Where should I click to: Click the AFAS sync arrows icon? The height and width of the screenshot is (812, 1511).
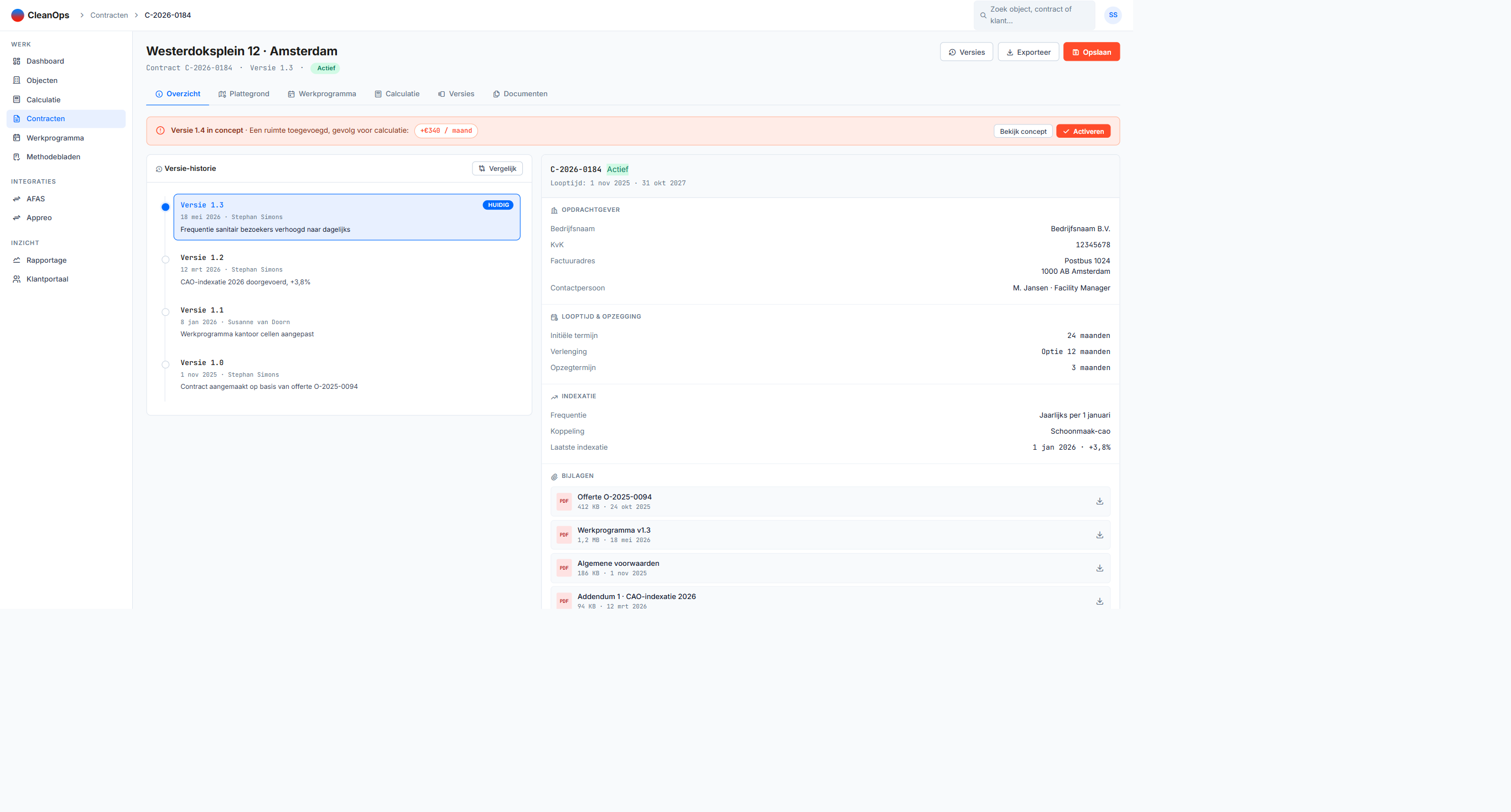coord(17,199)
